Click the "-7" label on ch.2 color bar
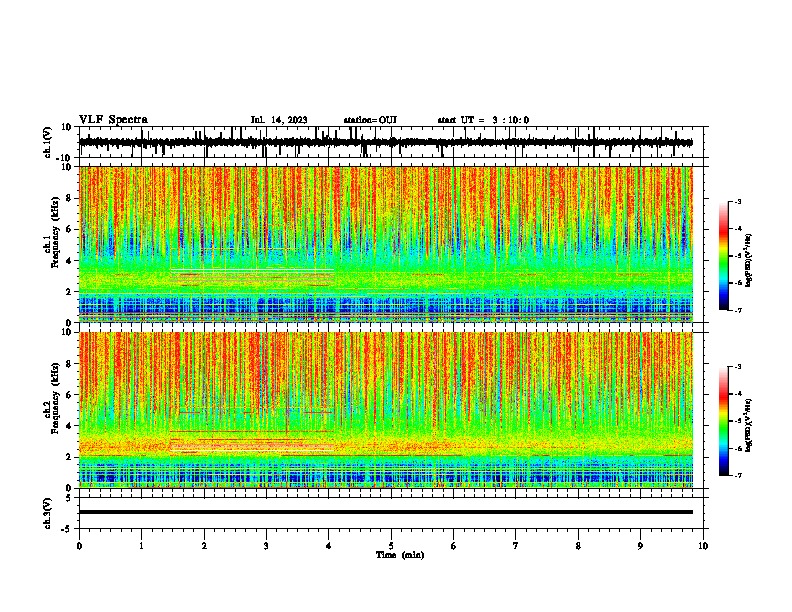This screenshot has width=792, height=612. tap(738, 476)
